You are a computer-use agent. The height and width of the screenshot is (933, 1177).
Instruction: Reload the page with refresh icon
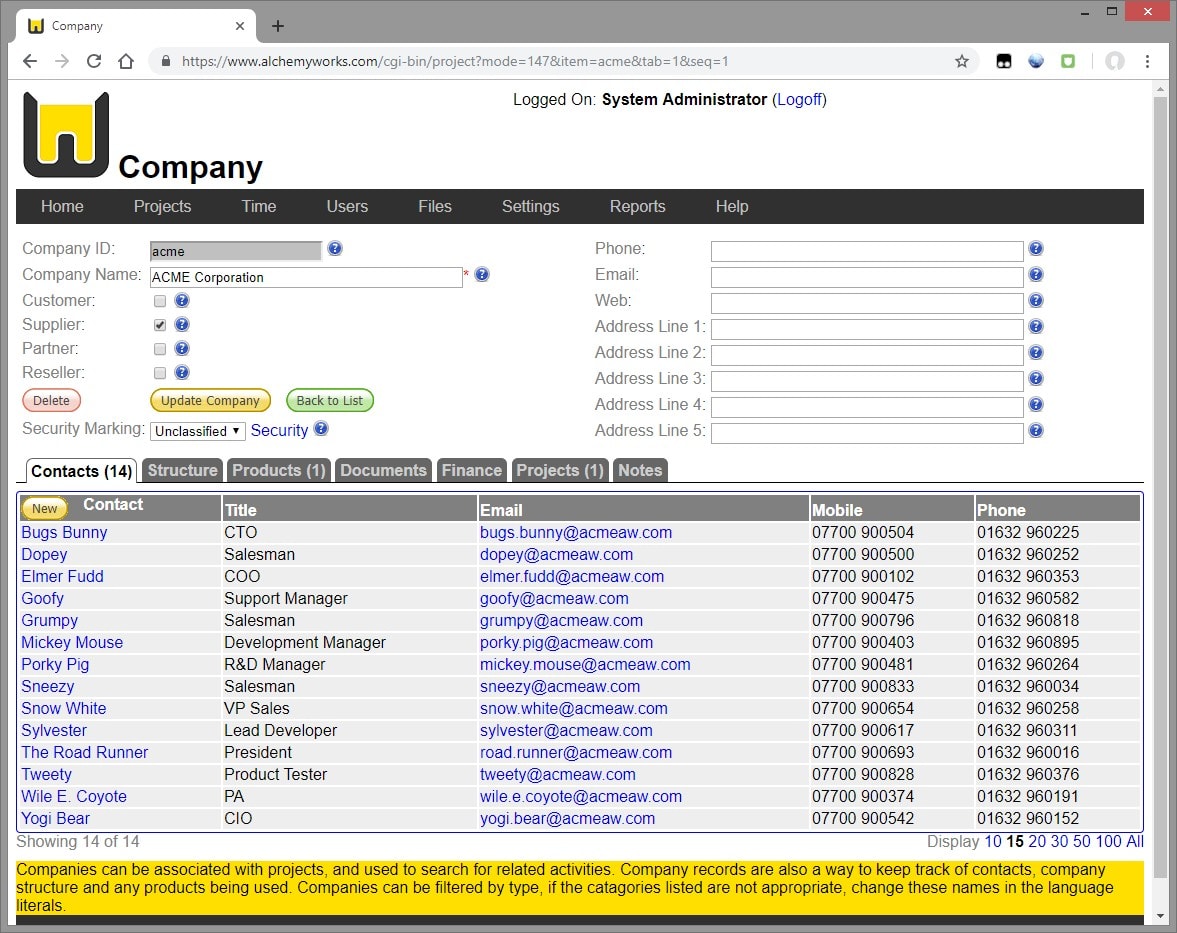[94, 62]
